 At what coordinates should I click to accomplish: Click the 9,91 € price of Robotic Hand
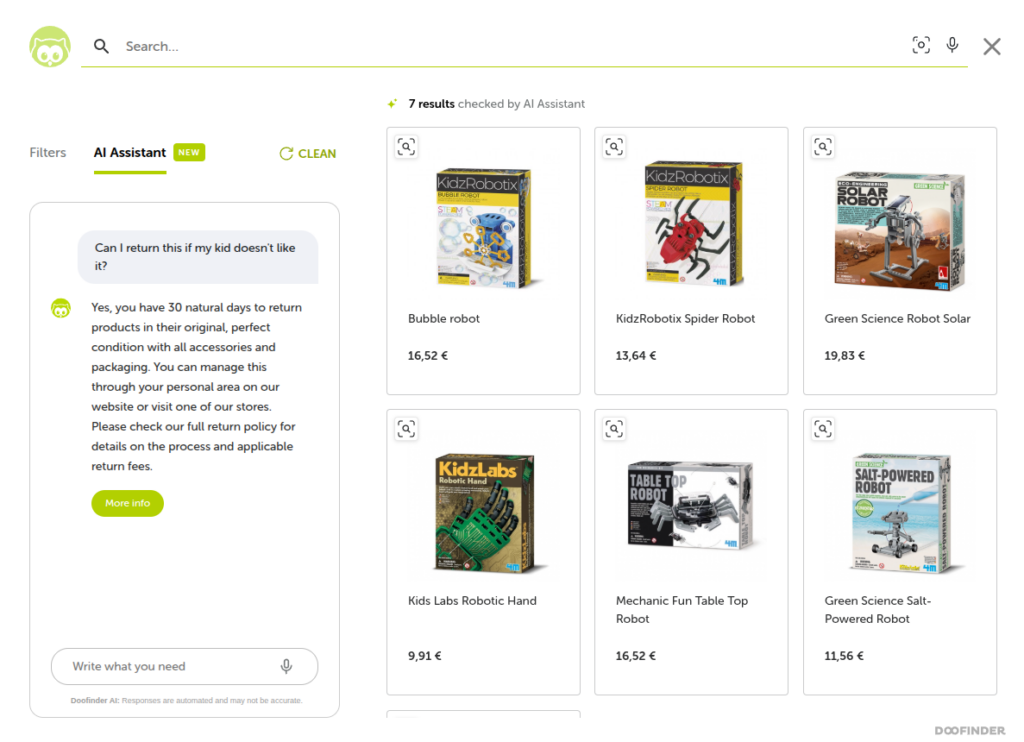(424, 656)
